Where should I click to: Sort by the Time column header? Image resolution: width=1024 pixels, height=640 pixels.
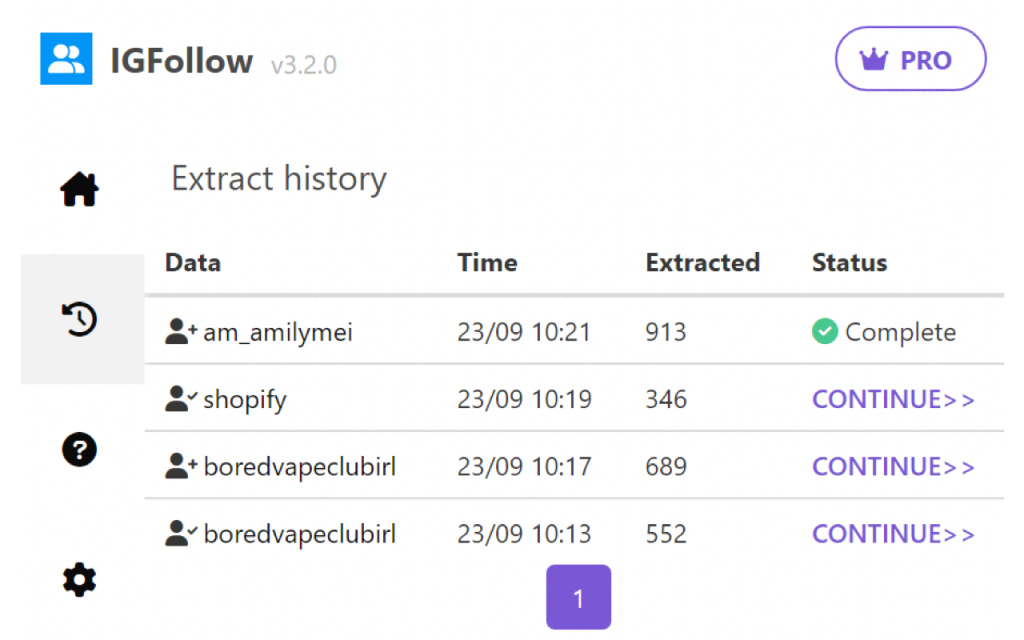[487, 262]
